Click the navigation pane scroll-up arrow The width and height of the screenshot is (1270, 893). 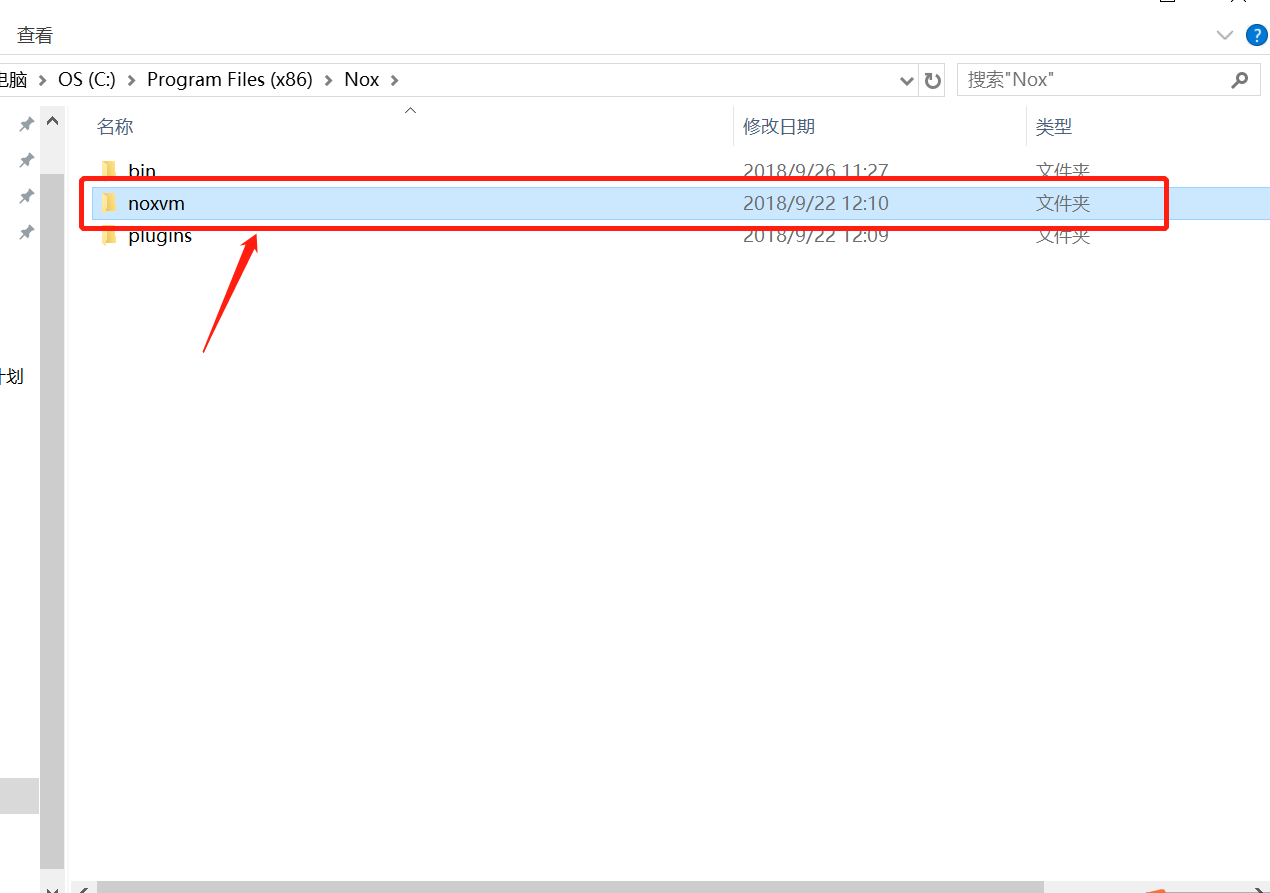[x=53, y=122]
